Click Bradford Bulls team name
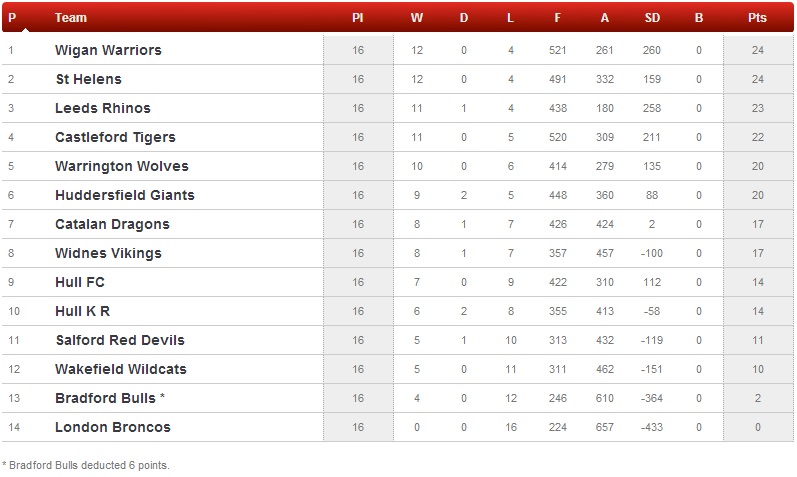This screenshot has width=797, height=477. coord(105,398)
